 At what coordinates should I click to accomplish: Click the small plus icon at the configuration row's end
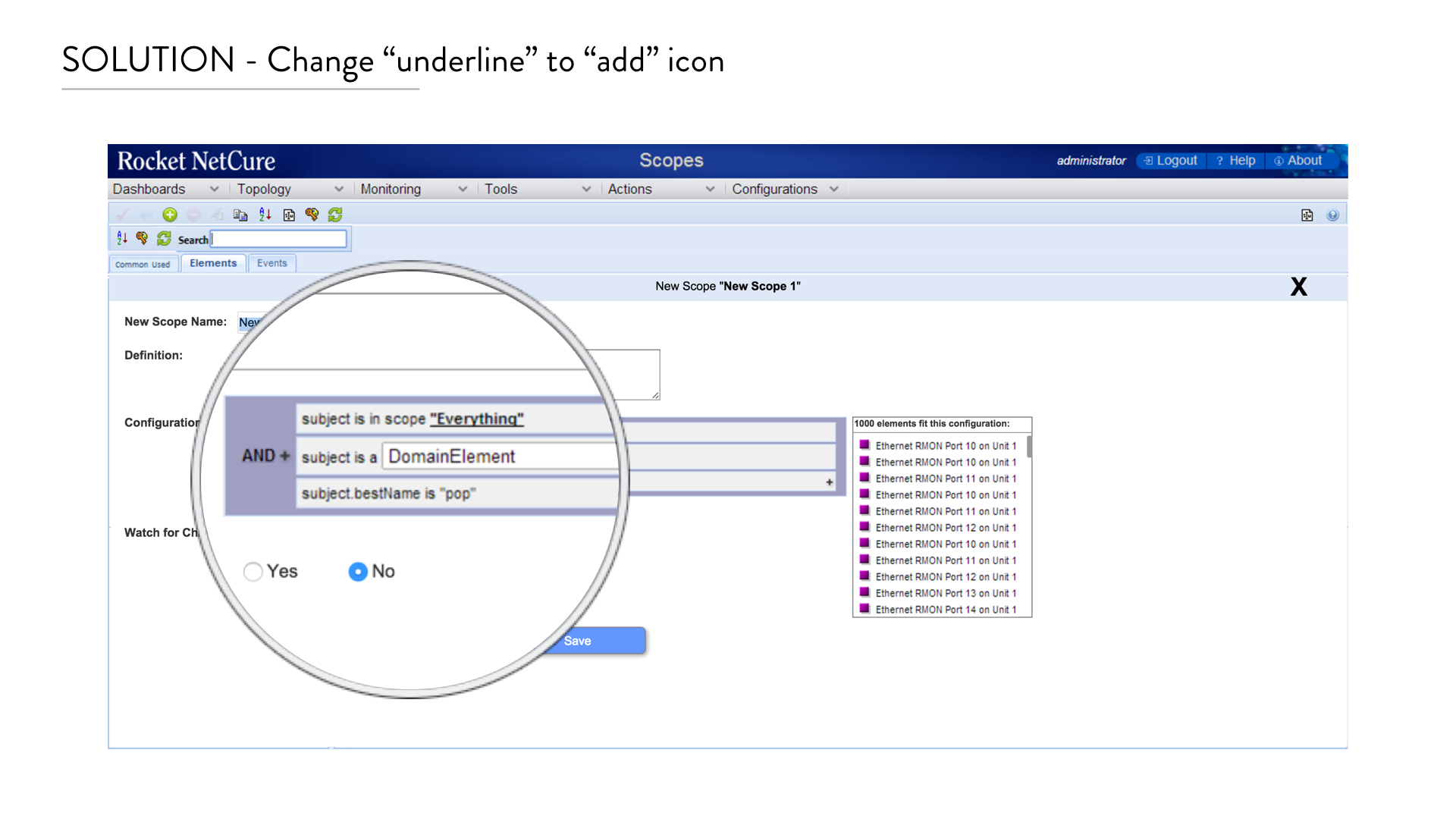coord(830,482)
